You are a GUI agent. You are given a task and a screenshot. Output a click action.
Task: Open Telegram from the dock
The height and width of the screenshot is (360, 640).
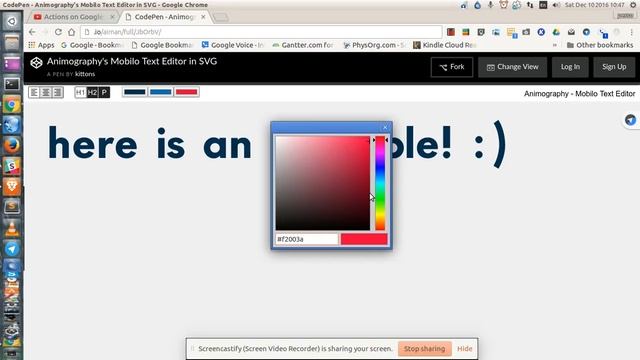click(11, 249)
